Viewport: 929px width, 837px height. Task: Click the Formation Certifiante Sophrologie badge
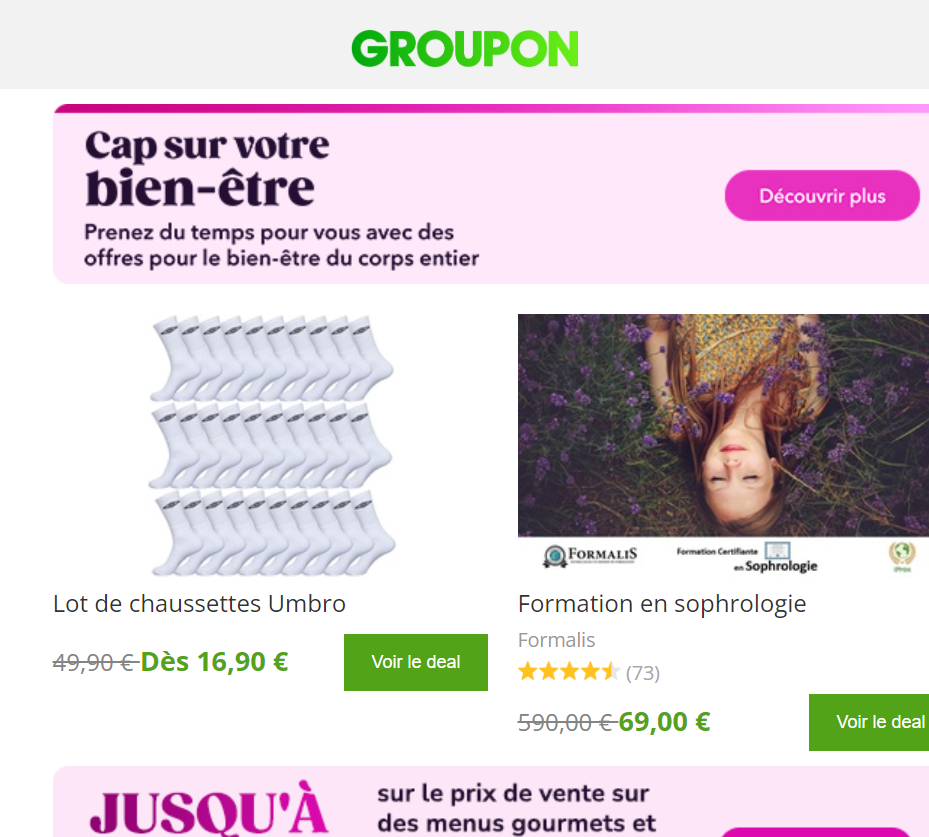click(x=747, y=557)
